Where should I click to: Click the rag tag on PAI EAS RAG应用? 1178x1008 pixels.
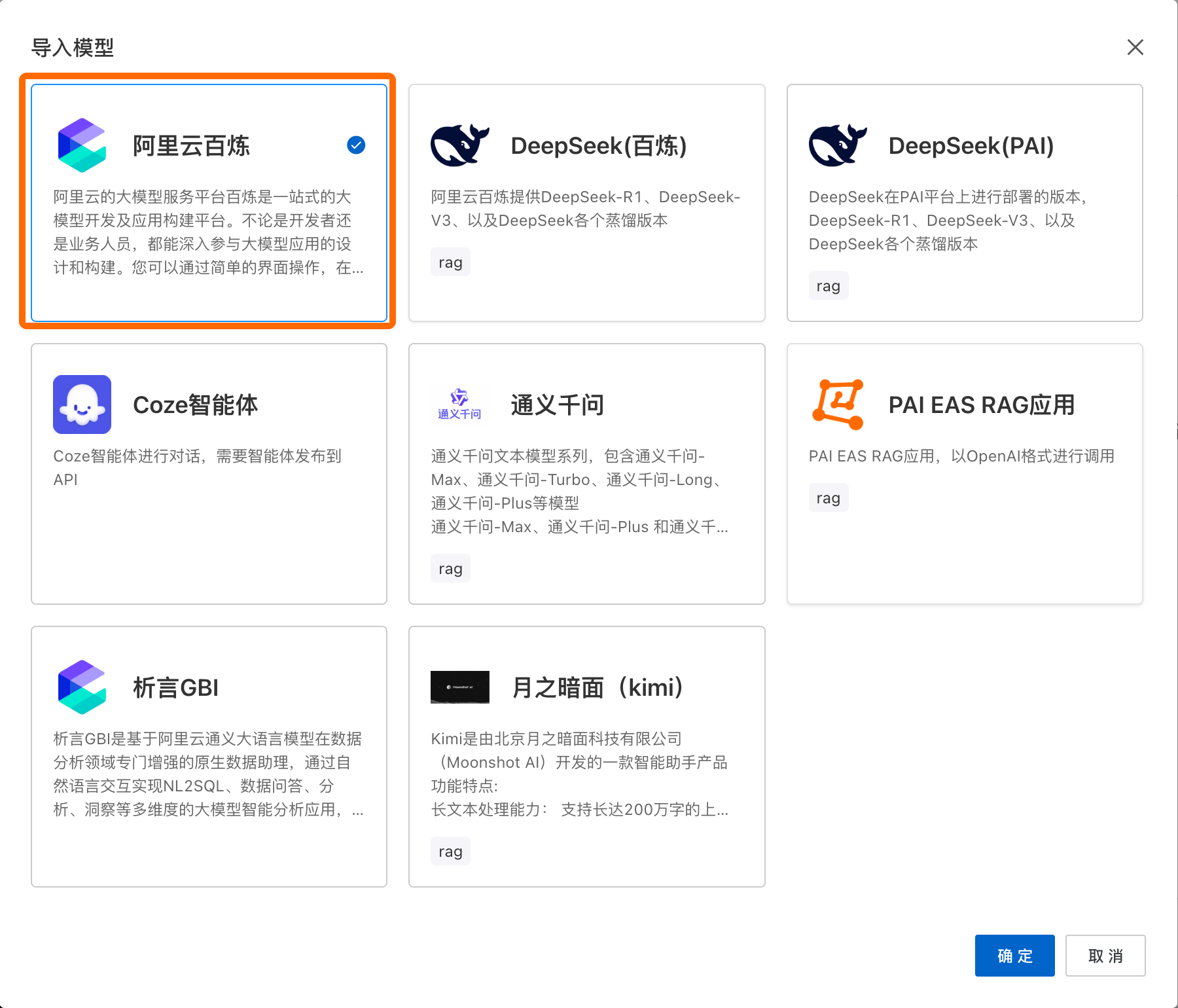(829, 498)
